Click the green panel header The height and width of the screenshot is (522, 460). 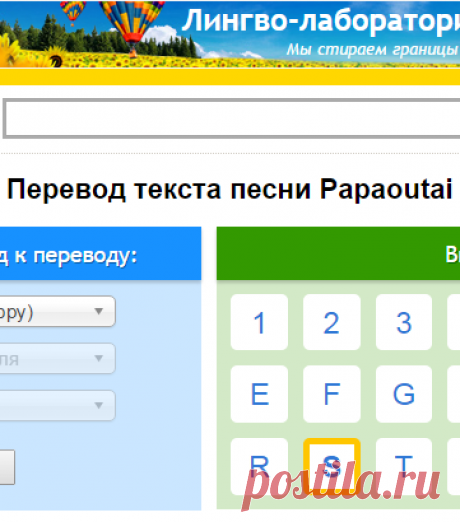click(x=338, y=253)
